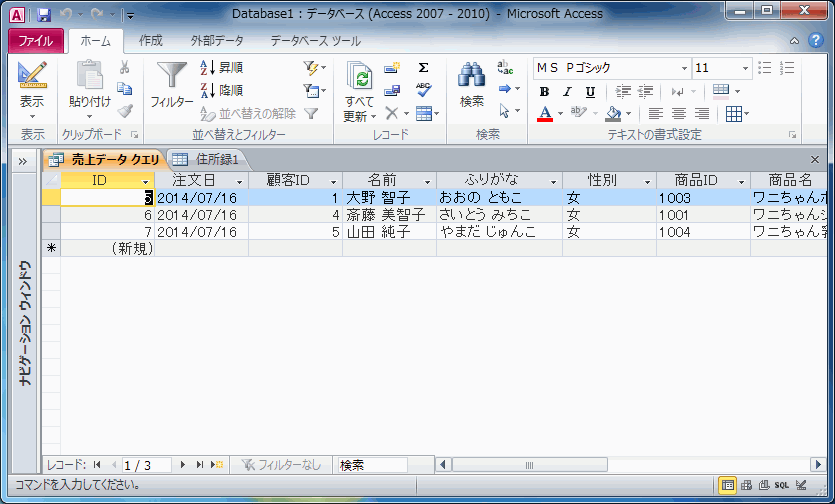The width and height of the screenshot is (835, 504).
Task: Click the Save icon in quick access toolbar
Action: click(x=44, y=14)
